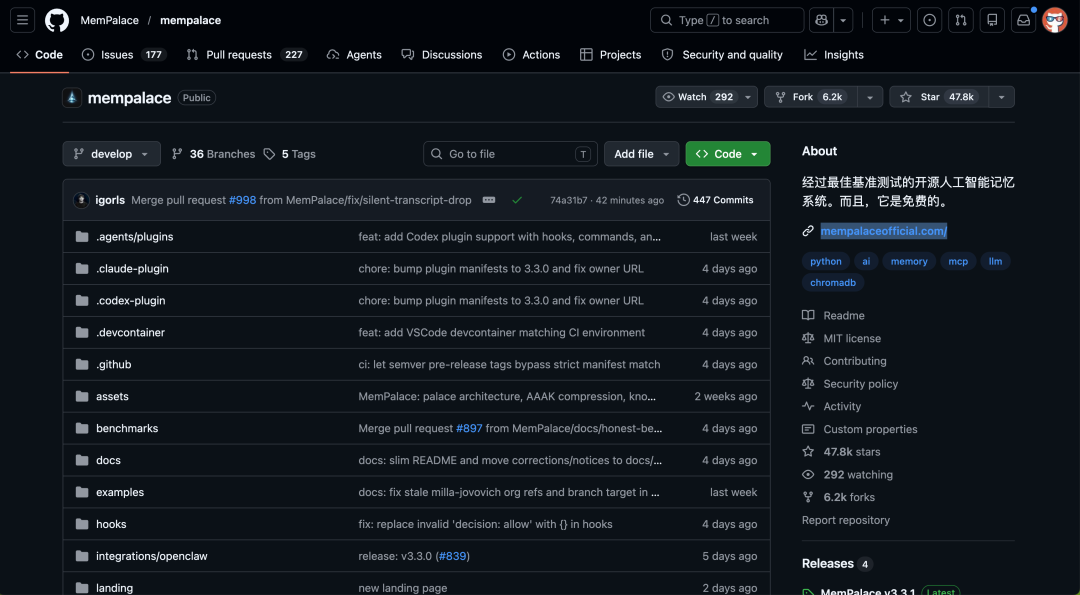The image size is (1080, 595).
Task: Open the user profile avatar menu
Action: (1055, 20)
